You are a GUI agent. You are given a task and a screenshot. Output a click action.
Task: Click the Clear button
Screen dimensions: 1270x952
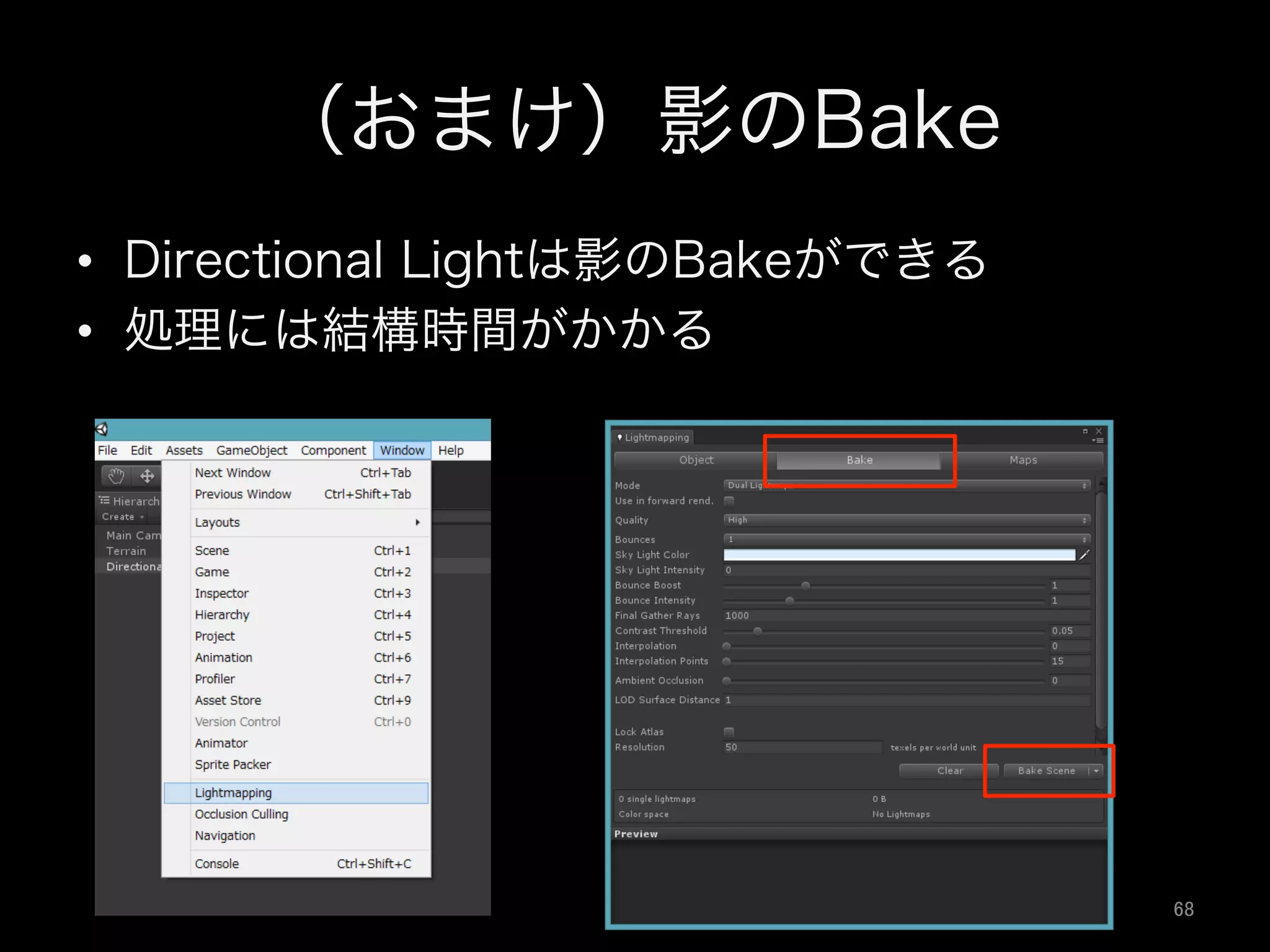949,771
